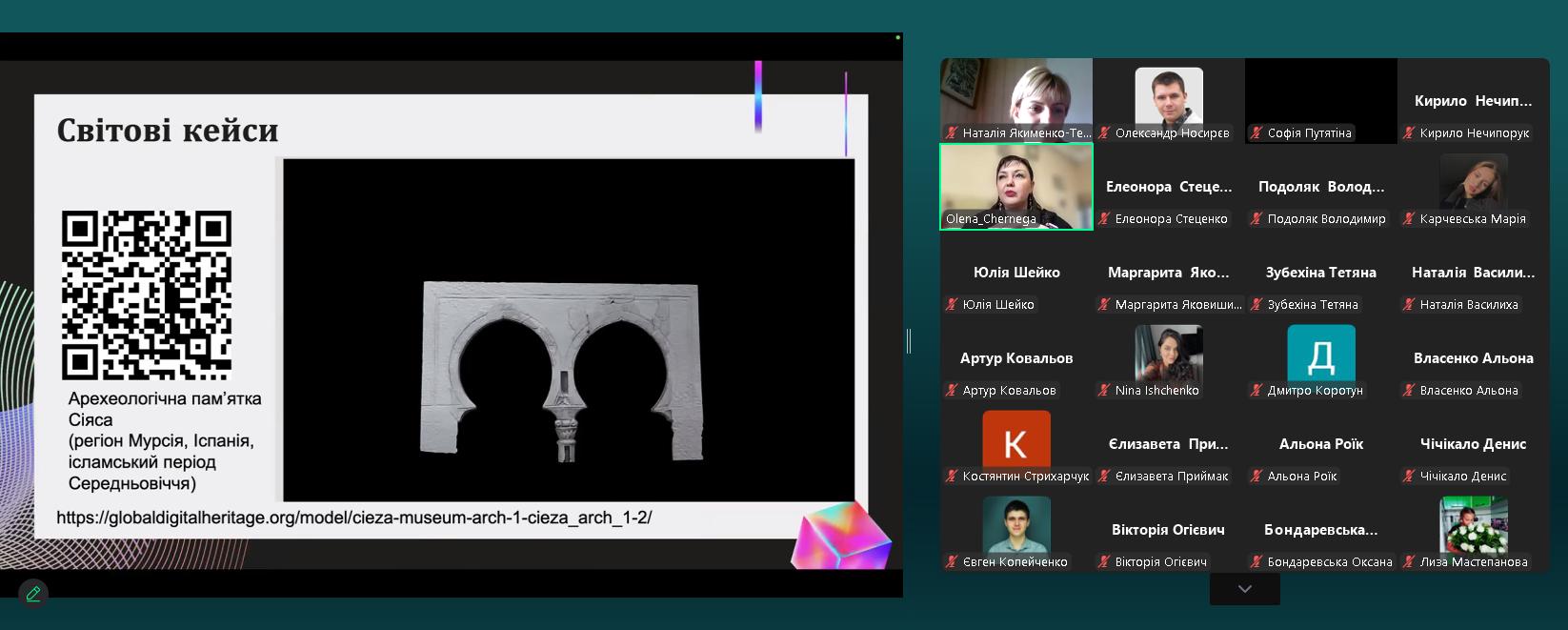Select the Olena_Chernega active speaker video

click(1016, 187)
